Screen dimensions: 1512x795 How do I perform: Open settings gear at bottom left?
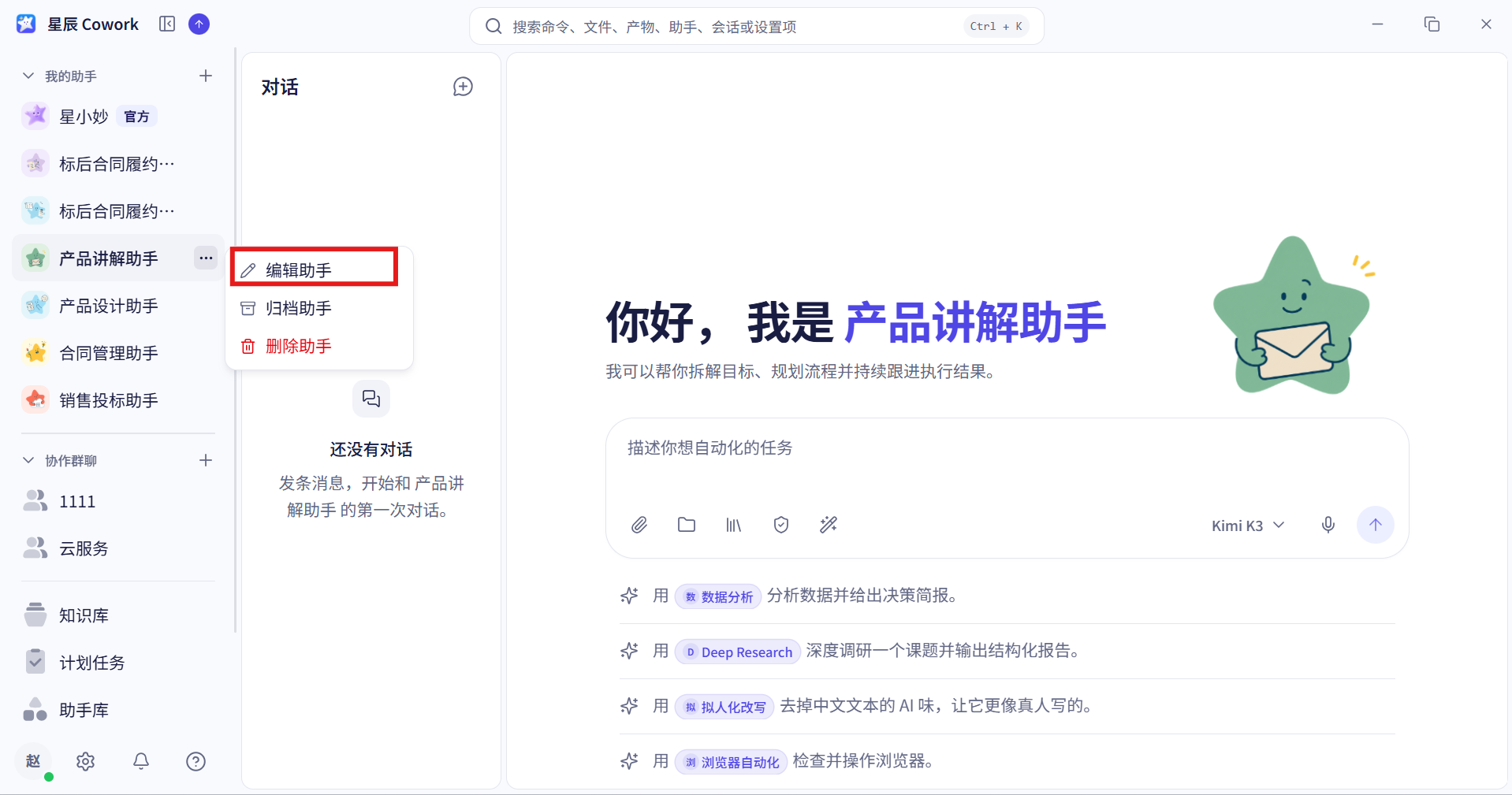tap(85, 761)
